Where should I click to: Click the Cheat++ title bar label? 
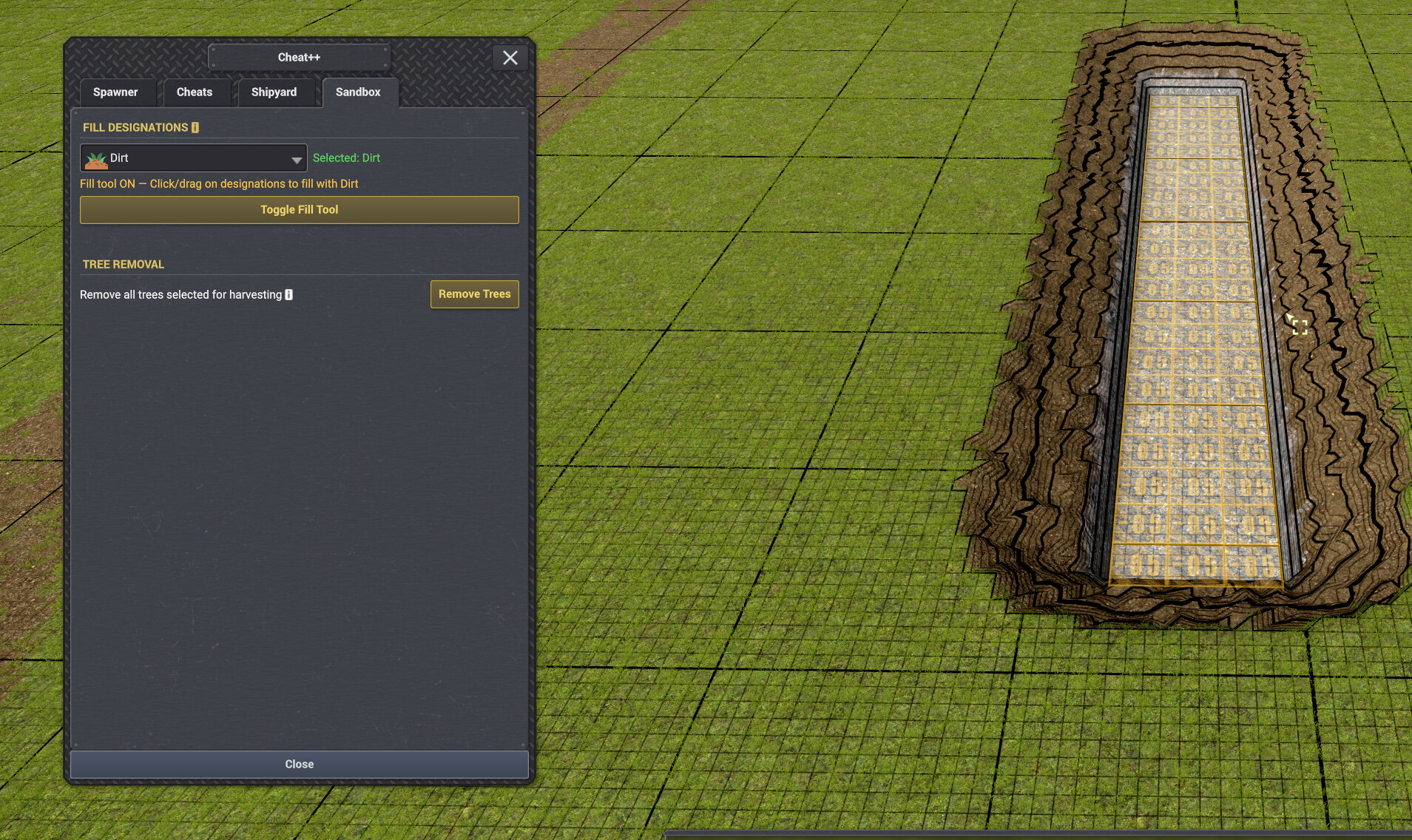point(299,58)
